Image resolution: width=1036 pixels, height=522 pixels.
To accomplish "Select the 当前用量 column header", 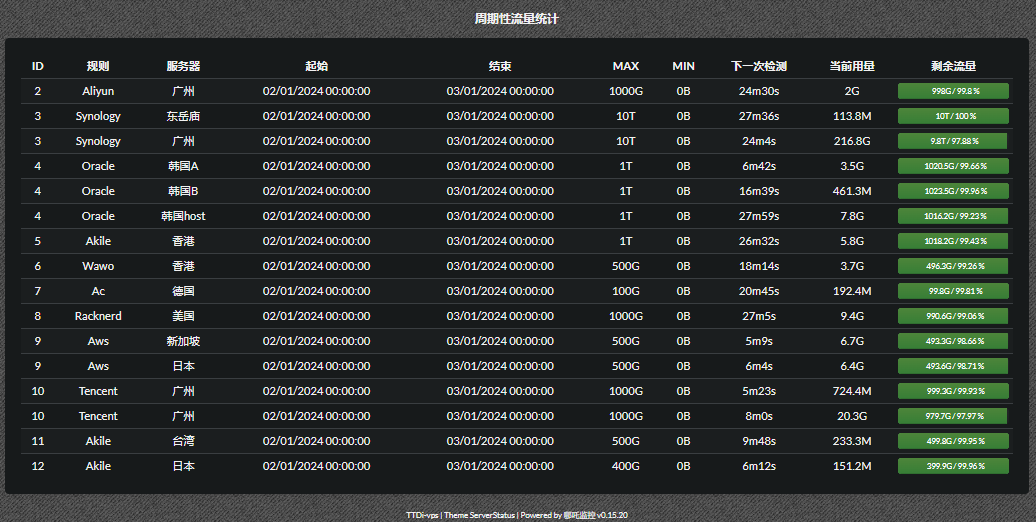I will (x=852, y=66).
